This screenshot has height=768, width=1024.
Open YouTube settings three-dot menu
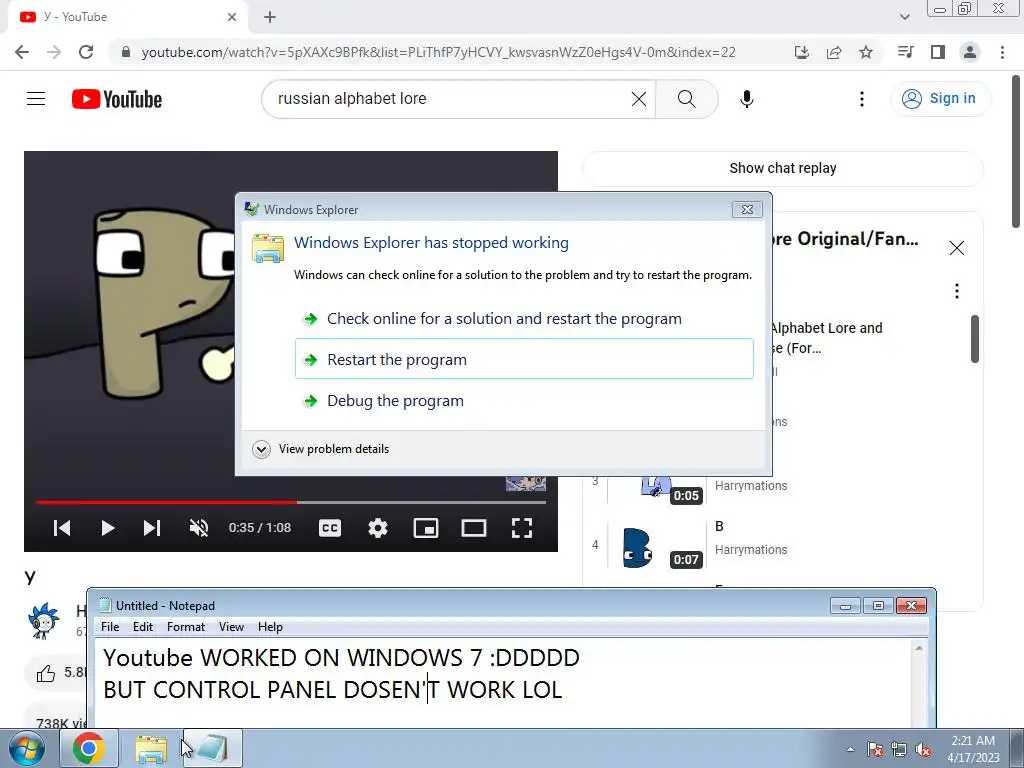[x=861, y=99]
